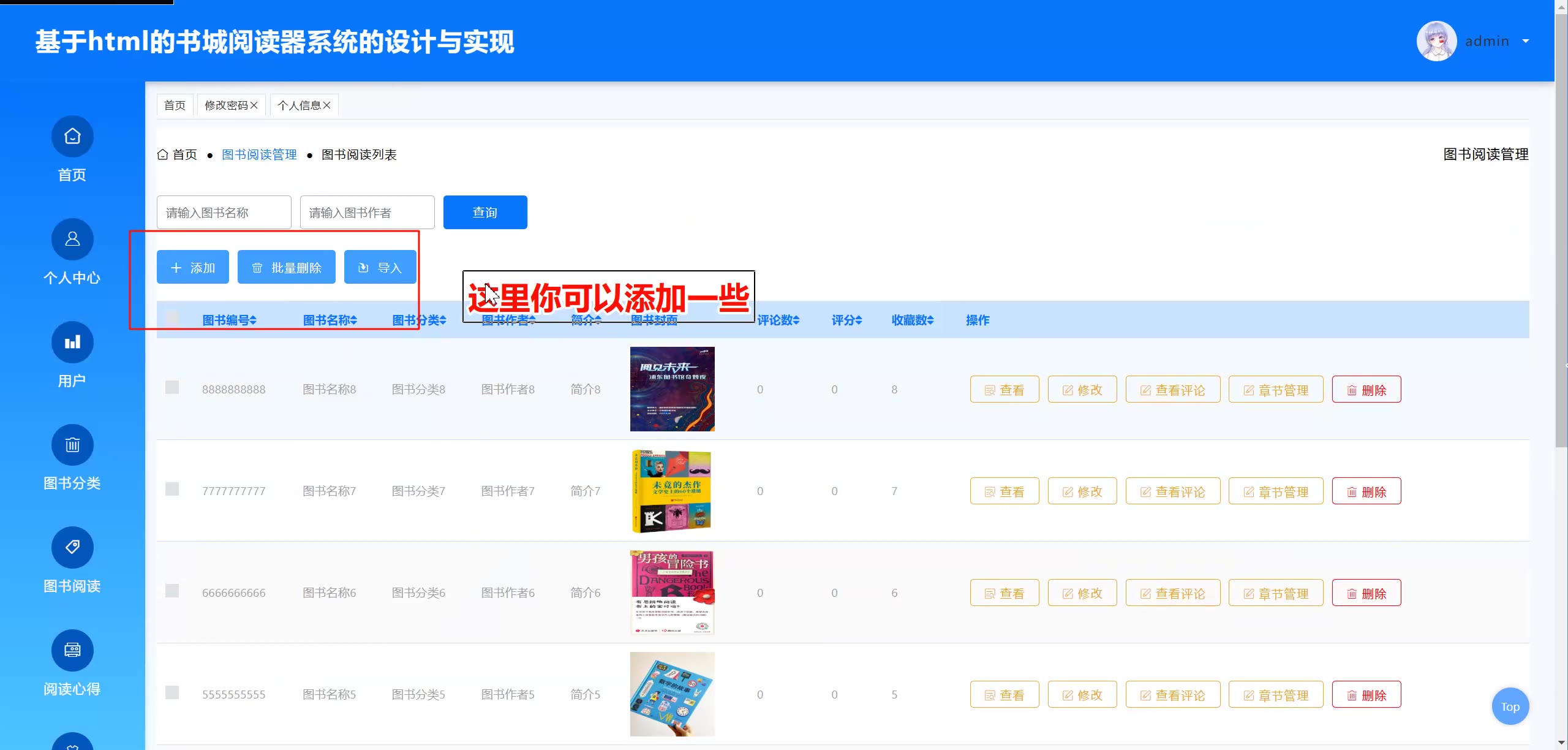Click the admin avatar picture
This screenshot has width=1568, height=750.
1436,41
